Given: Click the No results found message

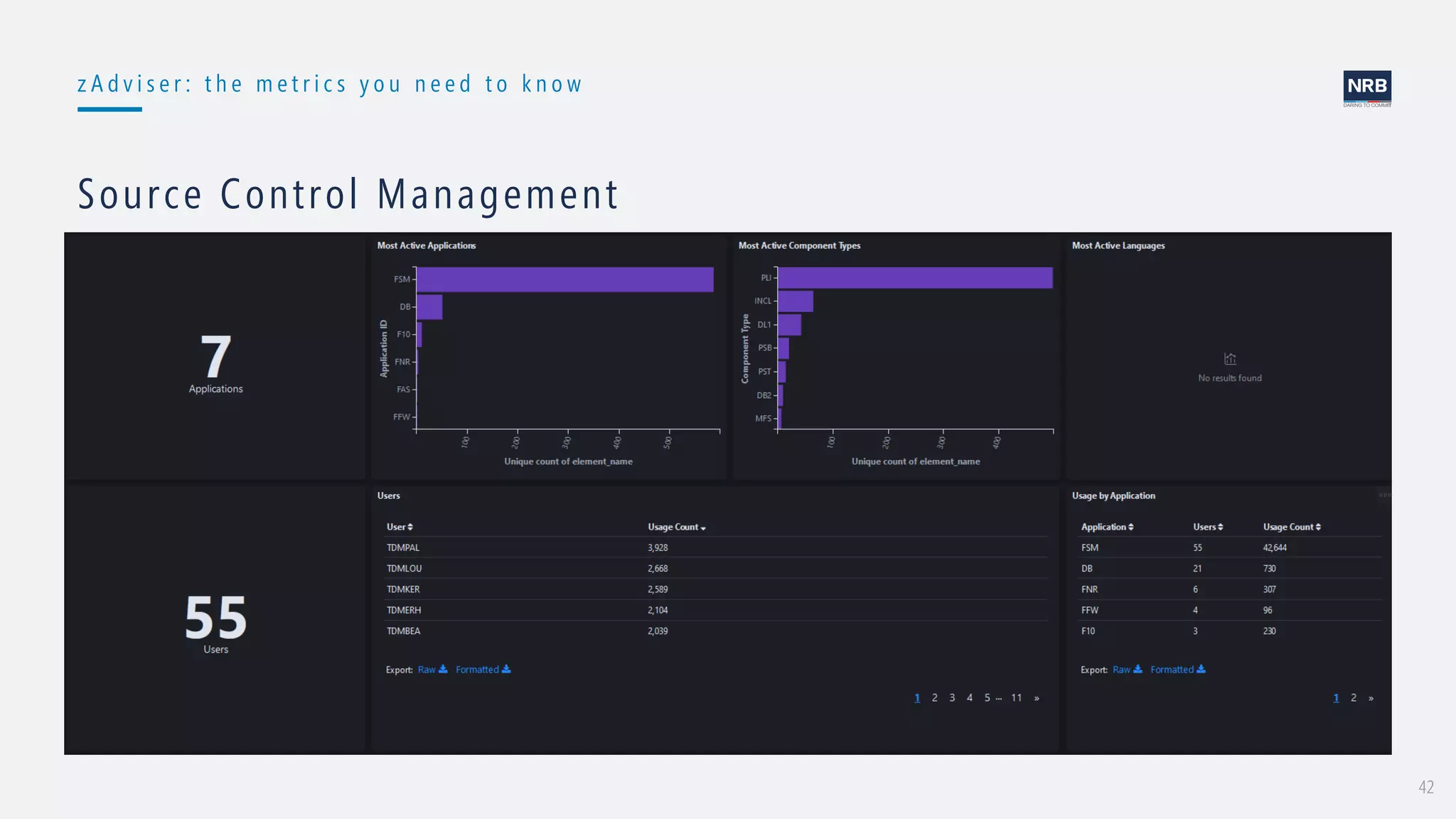Looking at the screenshot, I should pyautogui.click(x=1230, y=378).
